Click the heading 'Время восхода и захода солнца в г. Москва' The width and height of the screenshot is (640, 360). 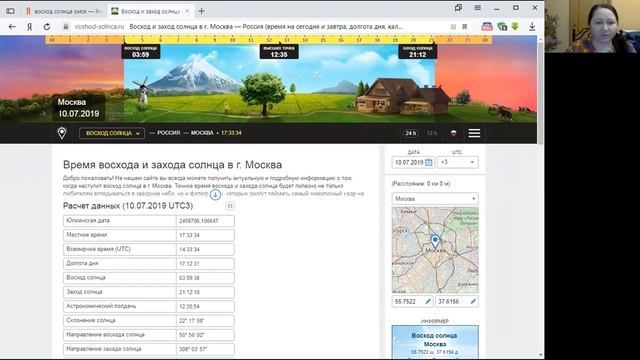[172, 165]
